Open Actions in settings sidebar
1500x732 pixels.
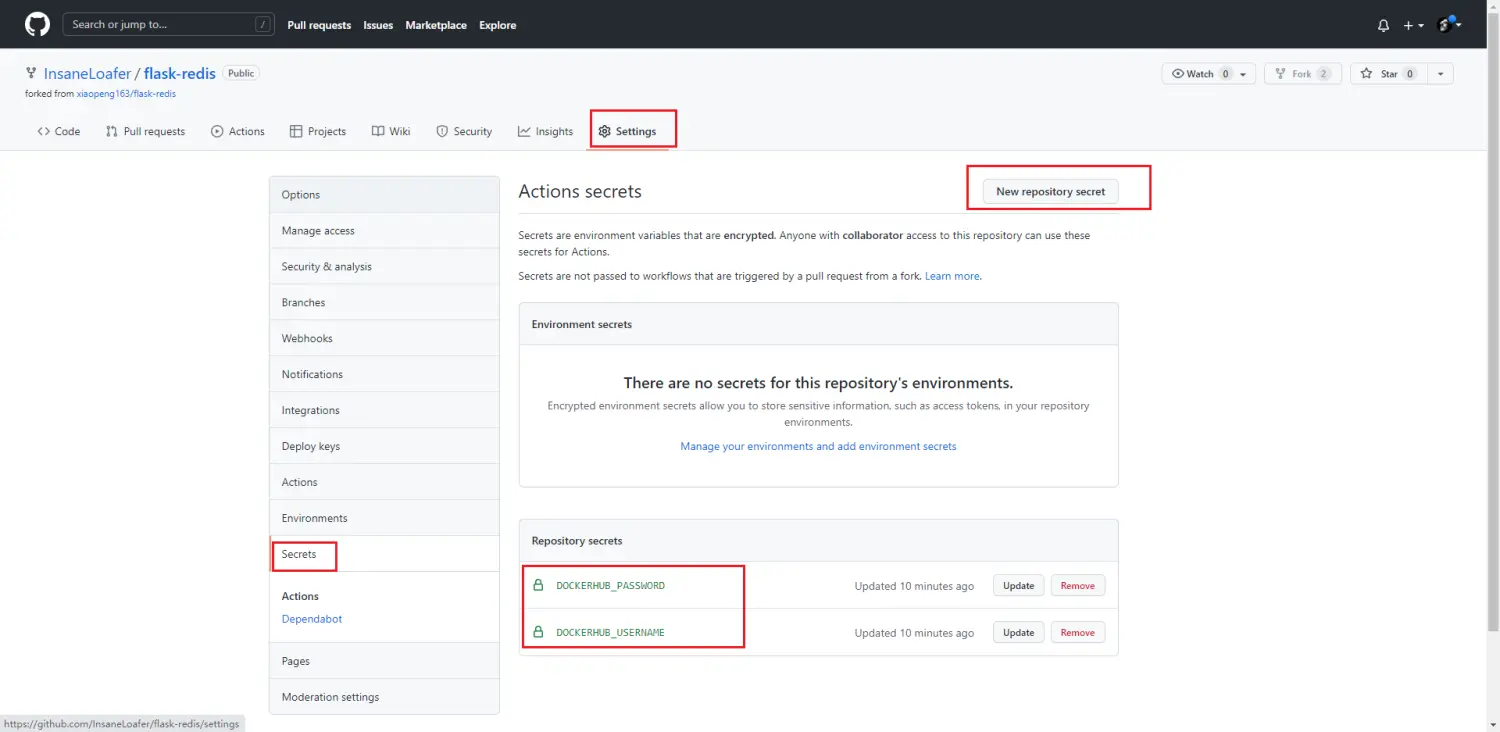(x=384, y=483)
